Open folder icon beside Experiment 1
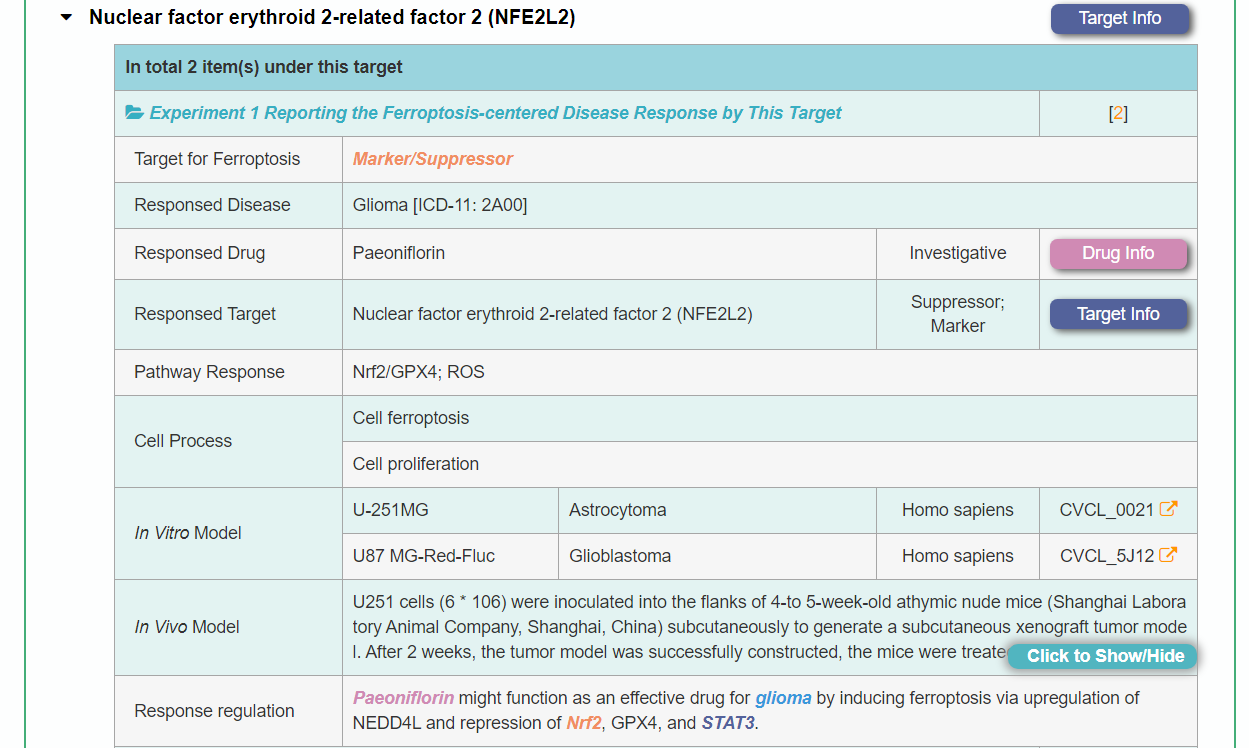 (x=134, y=113)
